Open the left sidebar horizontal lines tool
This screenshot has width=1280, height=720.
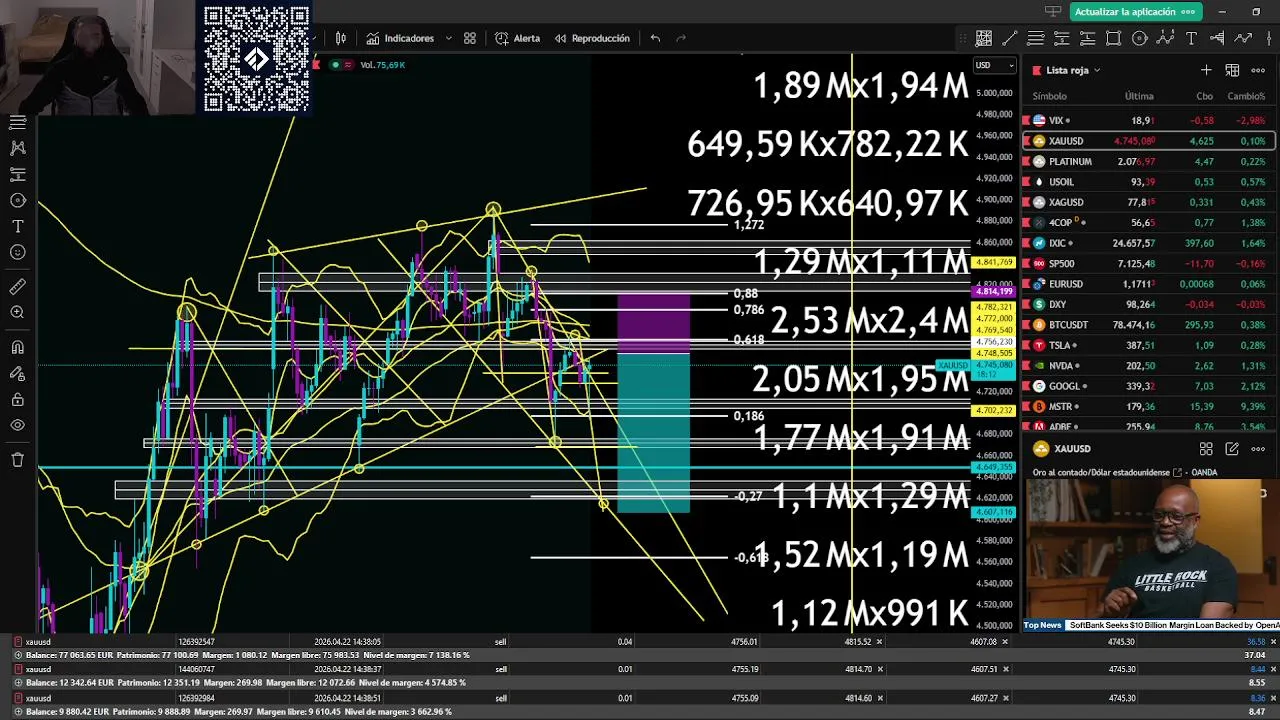pos(17,122)
